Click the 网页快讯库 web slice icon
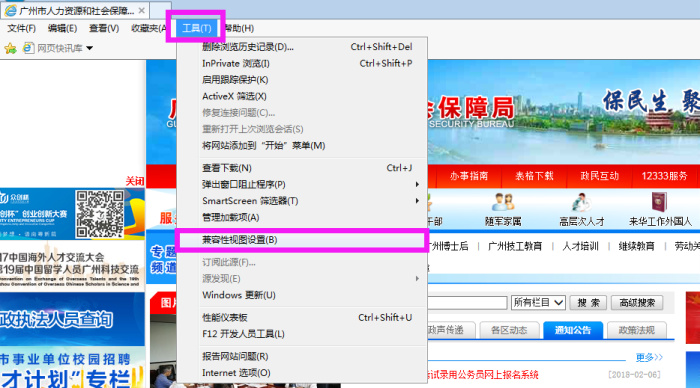The width and height of the screenshot is (700, 388). (28, 47)
